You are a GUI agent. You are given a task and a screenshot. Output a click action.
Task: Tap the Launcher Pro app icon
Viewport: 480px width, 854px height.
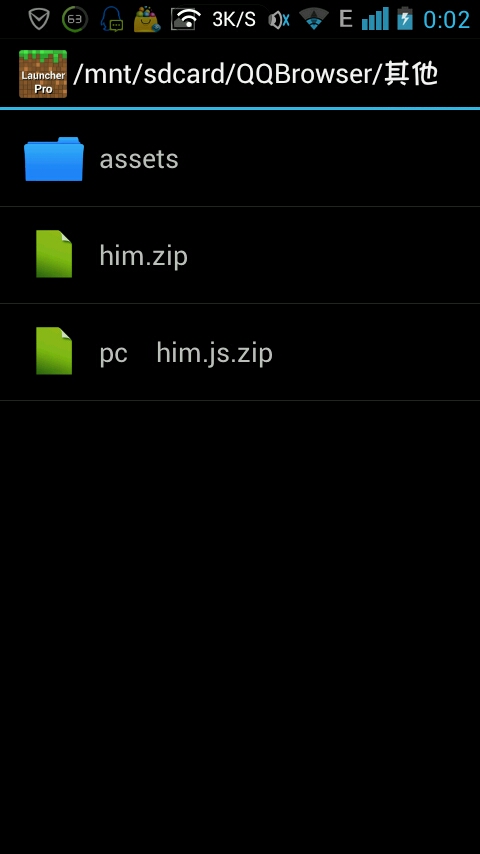[x=43, y=74]
